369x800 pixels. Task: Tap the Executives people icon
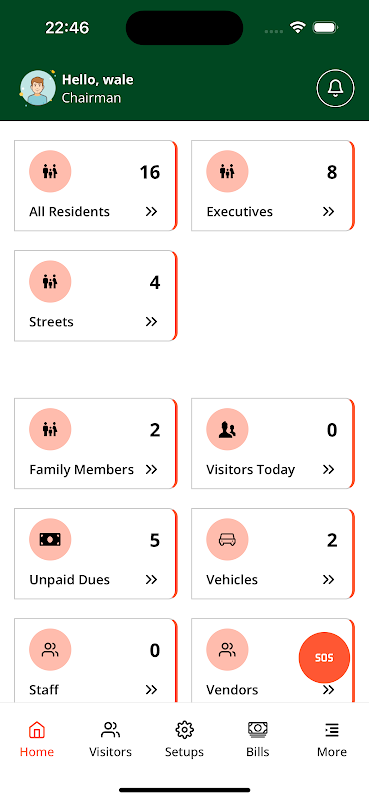click(x=227, y=171)
